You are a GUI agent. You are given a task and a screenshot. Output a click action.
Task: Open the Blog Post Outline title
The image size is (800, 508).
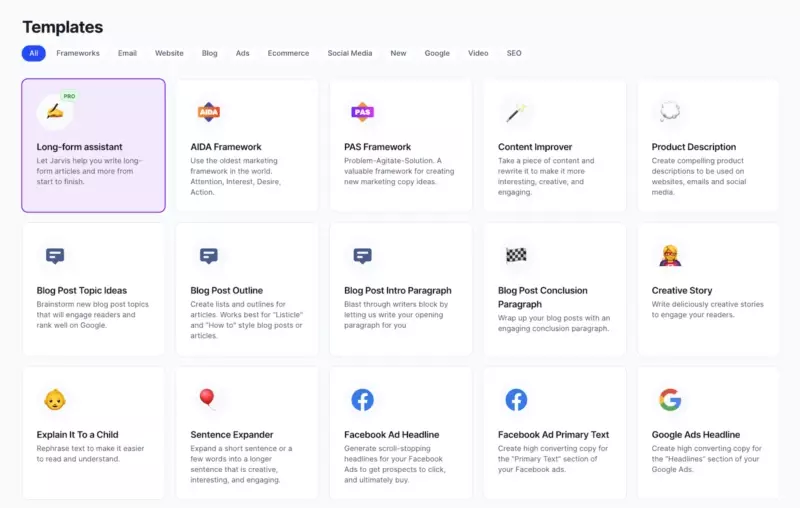coord(227,291)
